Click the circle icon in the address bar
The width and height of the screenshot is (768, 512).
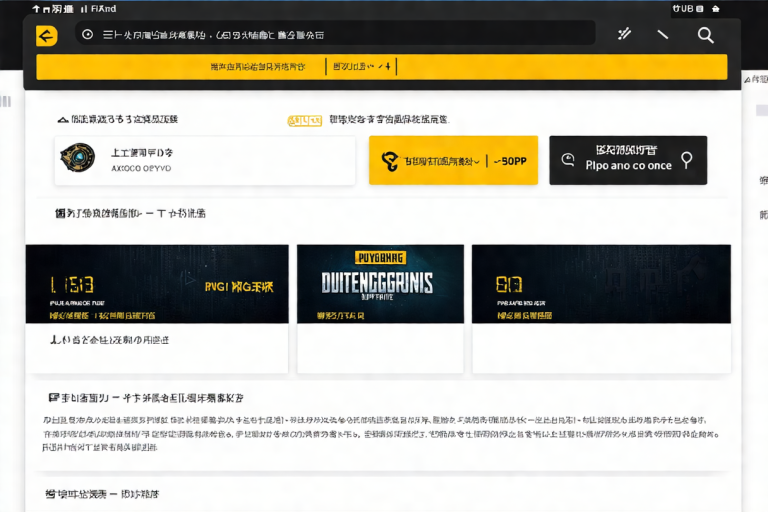click(x=87, y=34)
